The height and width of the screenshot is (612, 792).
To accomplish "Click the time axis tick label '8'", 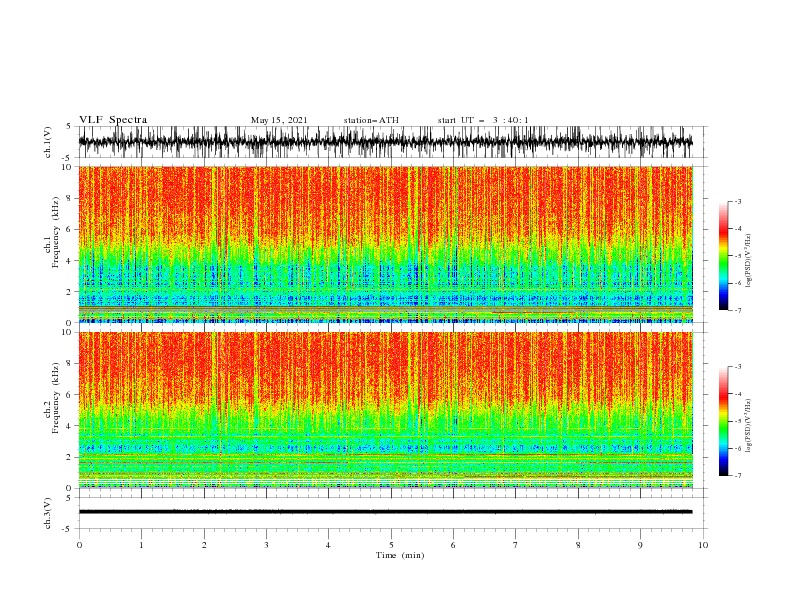I will [x=578, y=545].
